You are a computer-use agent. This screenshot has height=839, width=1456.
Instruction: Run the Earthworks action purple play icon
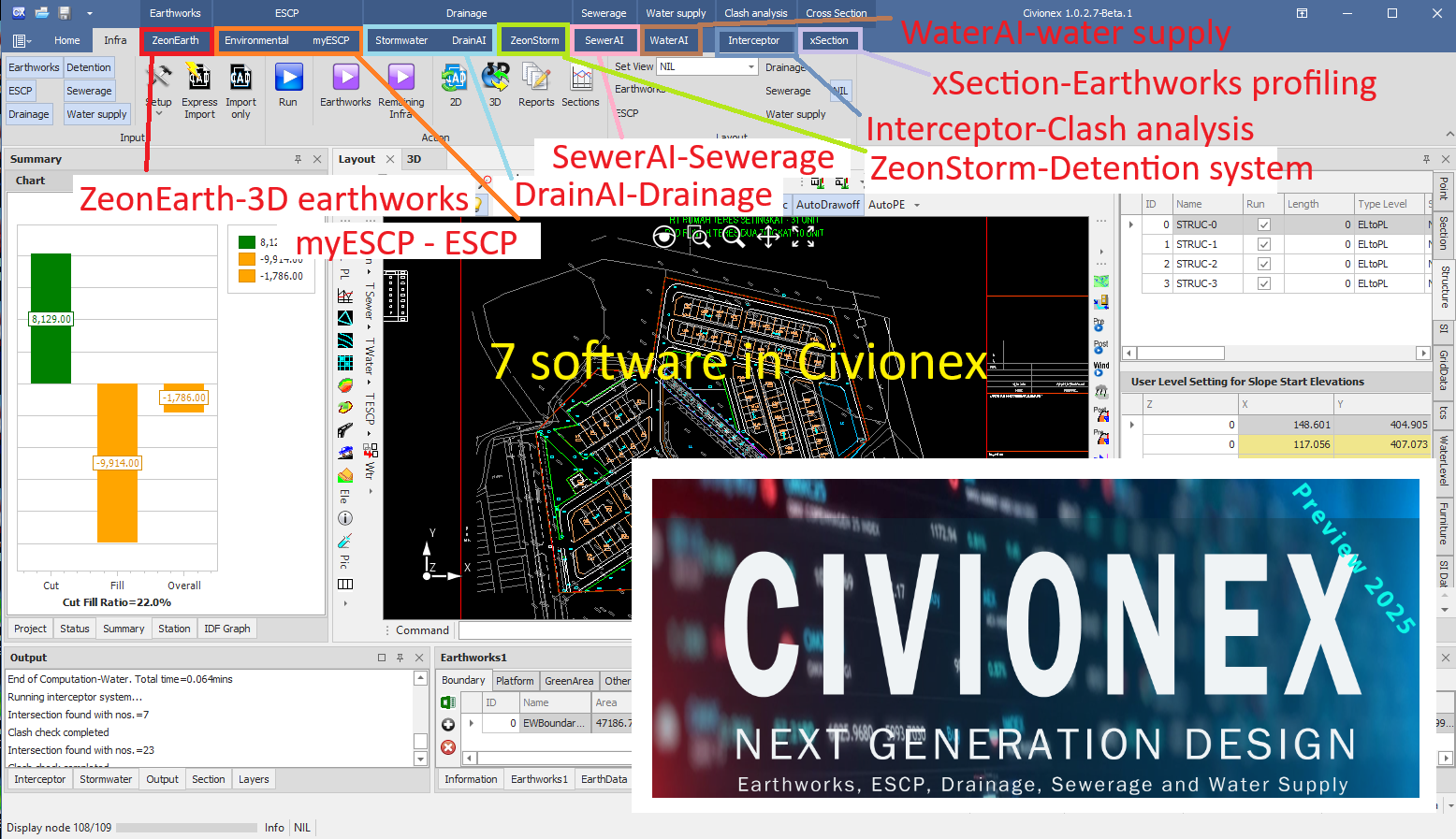click(x=345, y=77)
